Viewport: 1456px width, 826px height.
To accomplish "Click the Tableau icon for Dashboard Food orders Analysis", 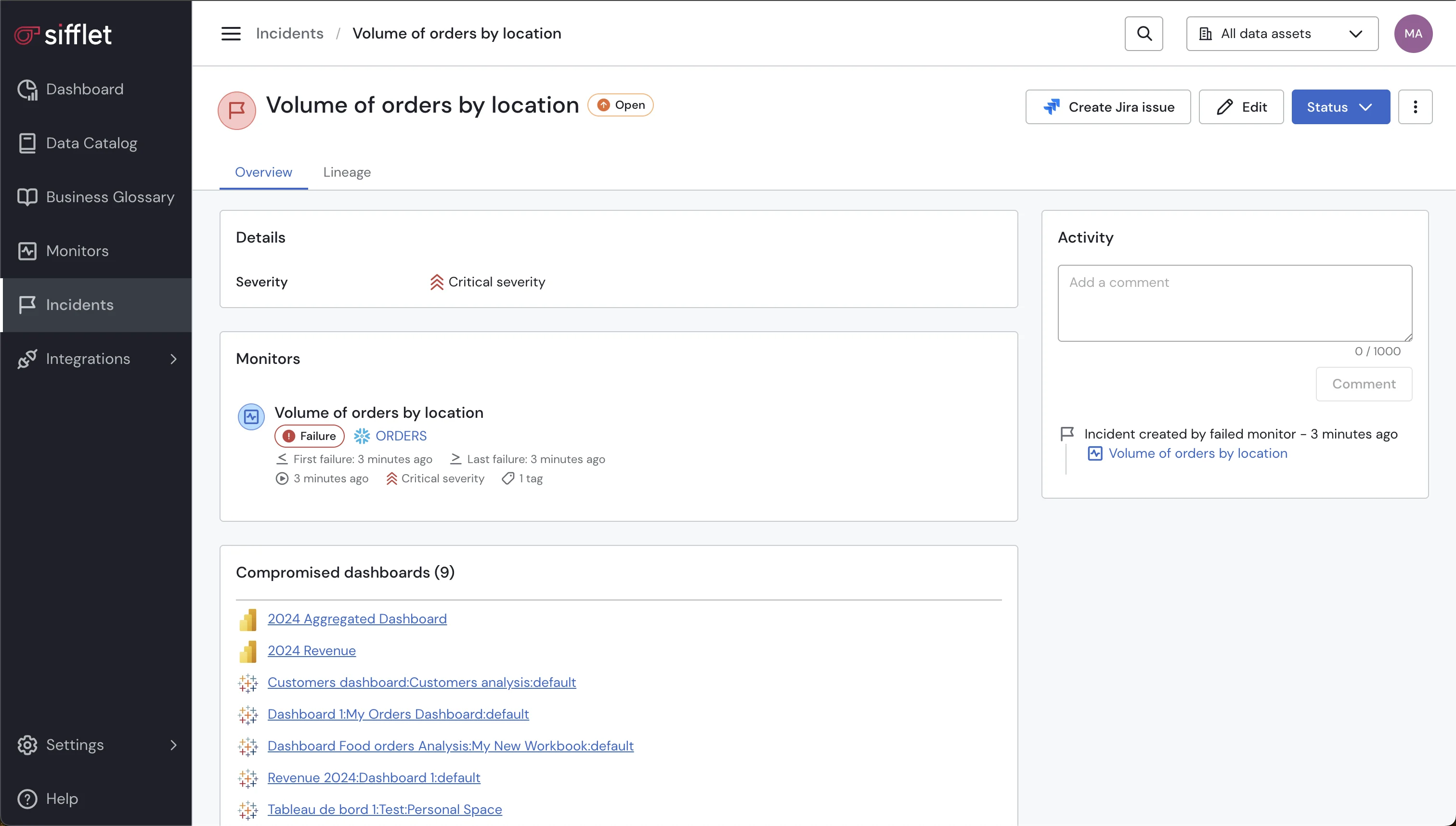I will click(x=248, y=747).
